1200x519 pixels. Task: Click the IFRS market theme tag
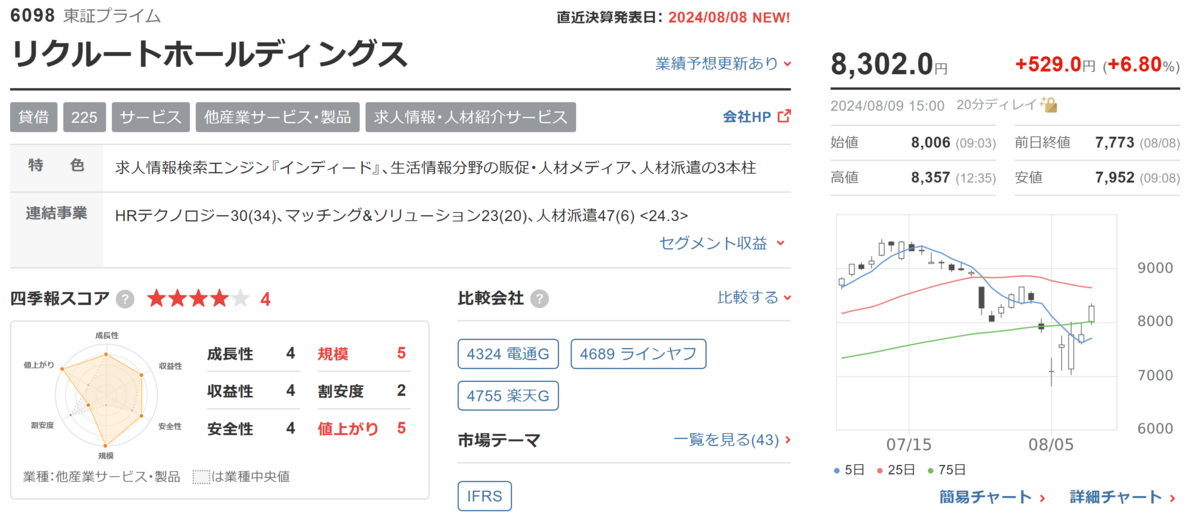[485, 495]
